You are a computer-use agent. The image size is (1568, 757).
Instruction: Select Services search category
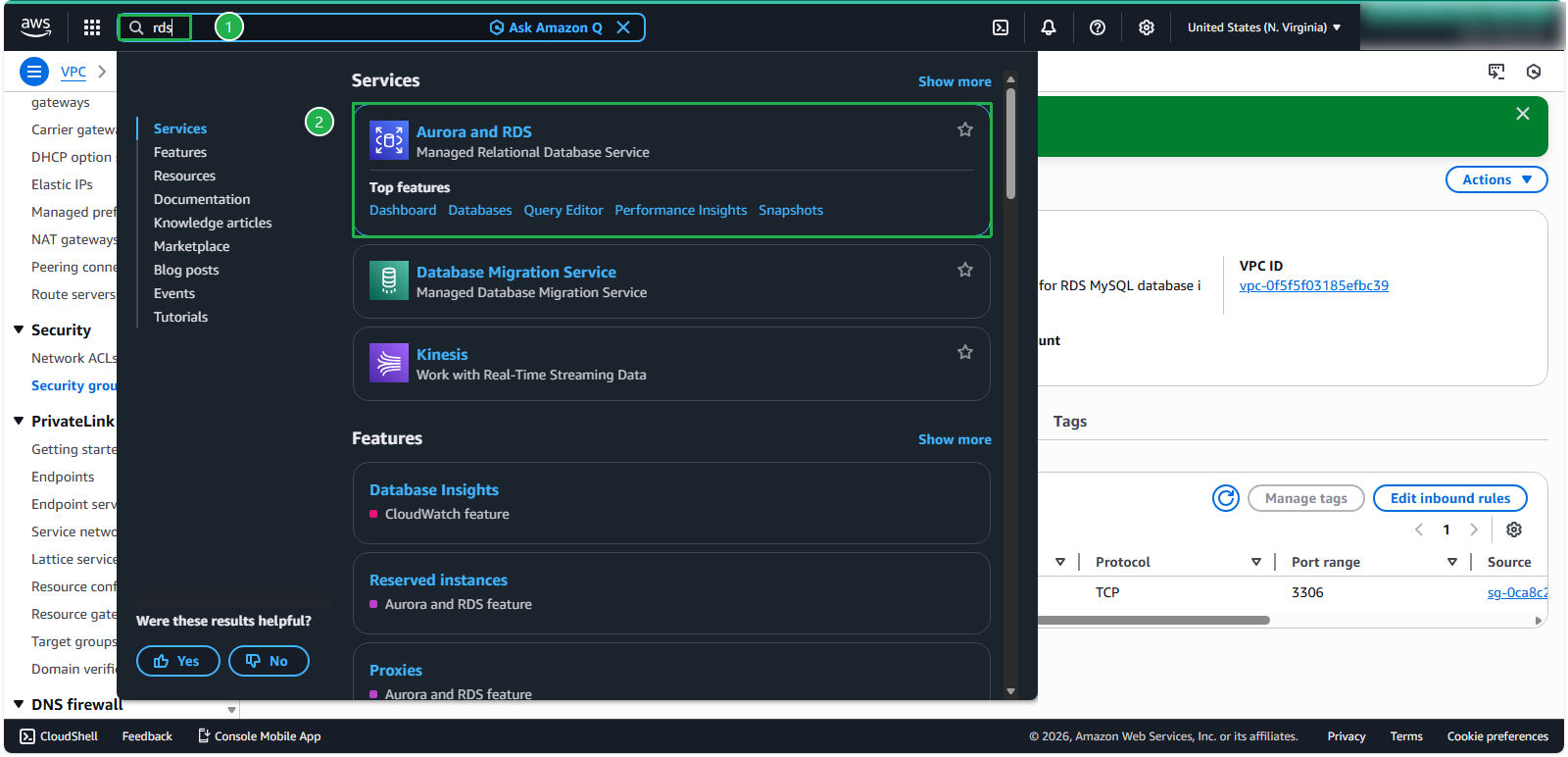(180, 128)
